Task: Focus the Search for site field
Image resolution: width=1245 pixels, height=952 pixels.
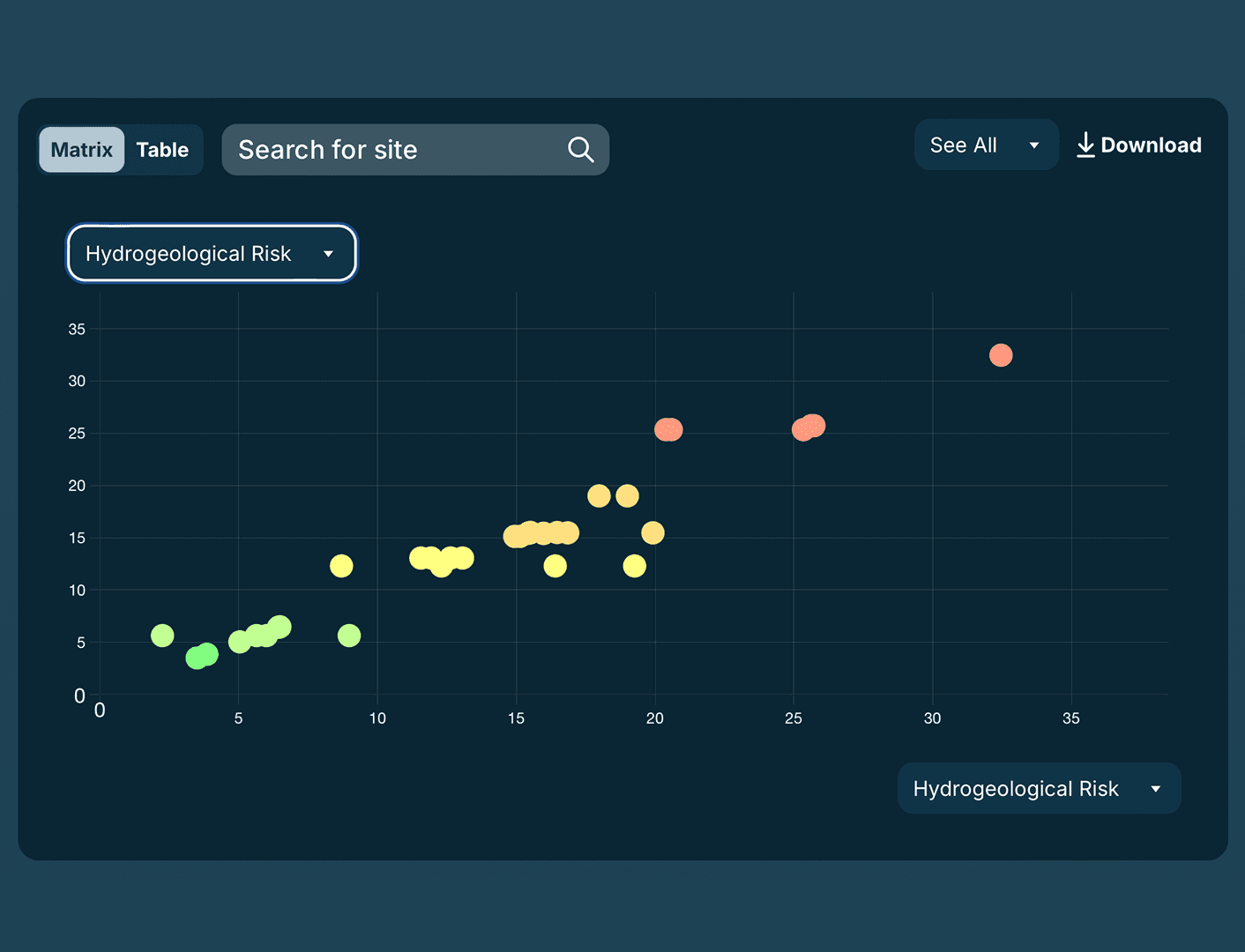Action: click(x=415, y=150)
